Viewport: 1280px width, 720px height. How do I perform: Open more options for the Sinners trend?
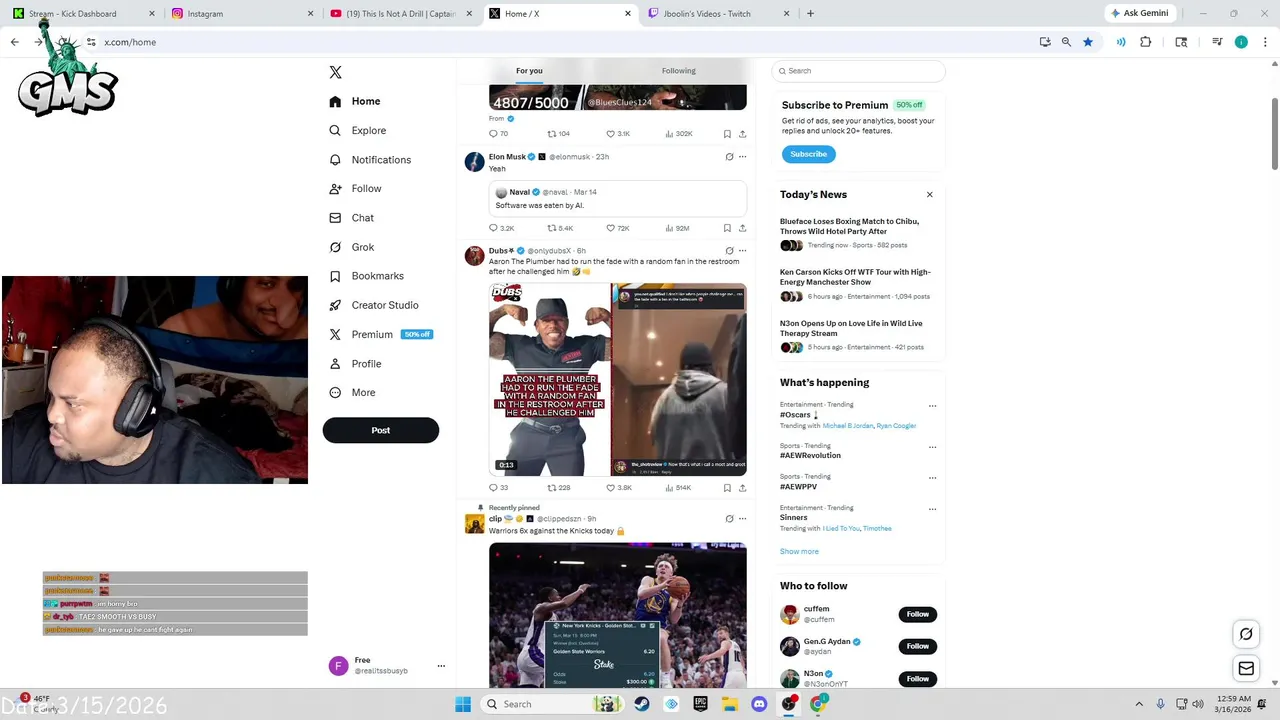point(932,510)
